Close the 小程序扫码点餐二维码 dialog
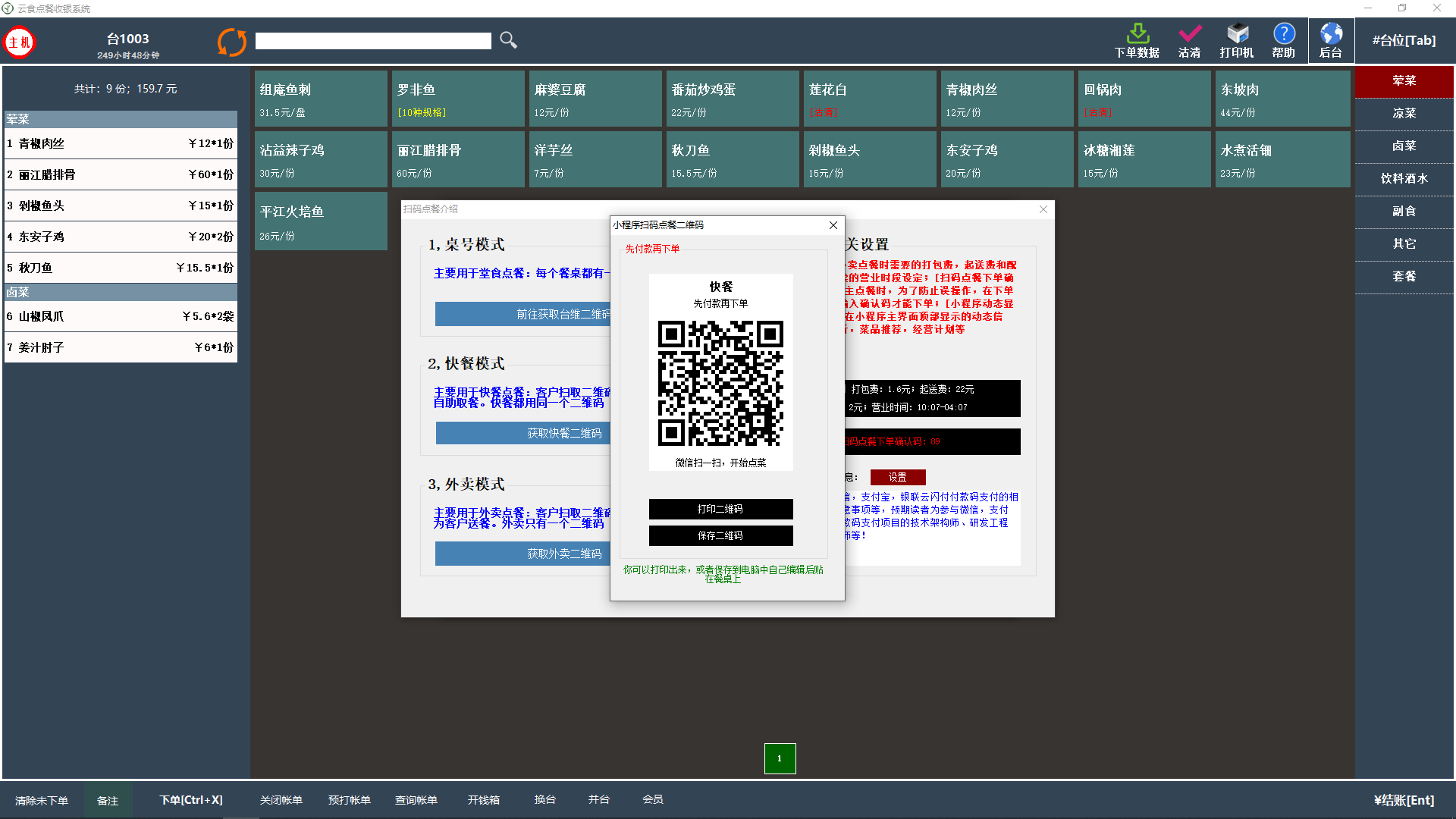Viewport: 1456px width, 819px height. [x=833, y=225]
